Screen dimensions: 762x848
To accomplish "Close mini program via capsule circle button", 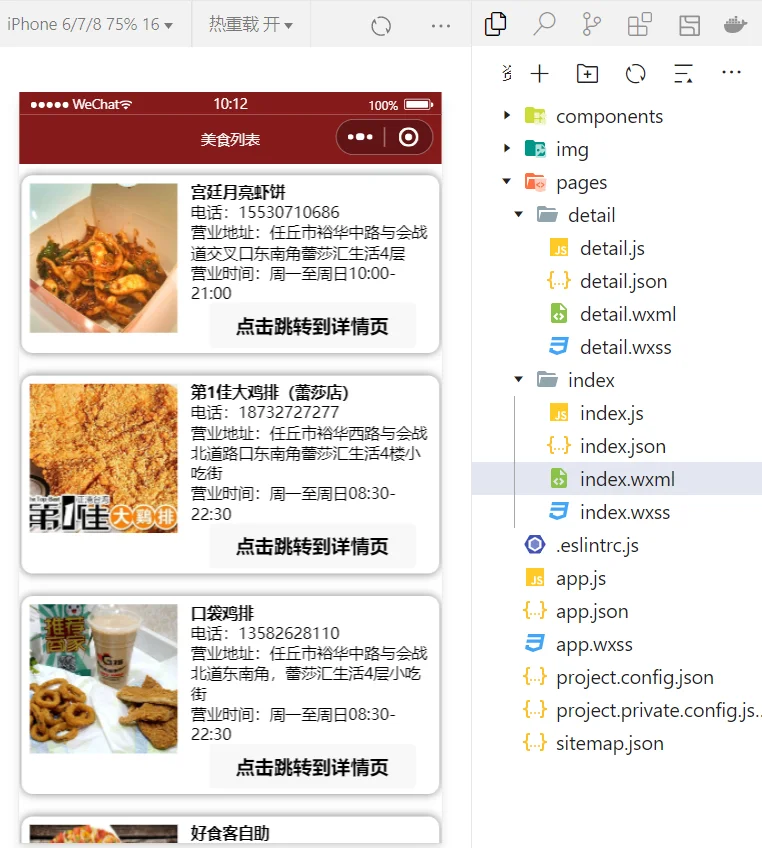I will click(408, 137).
